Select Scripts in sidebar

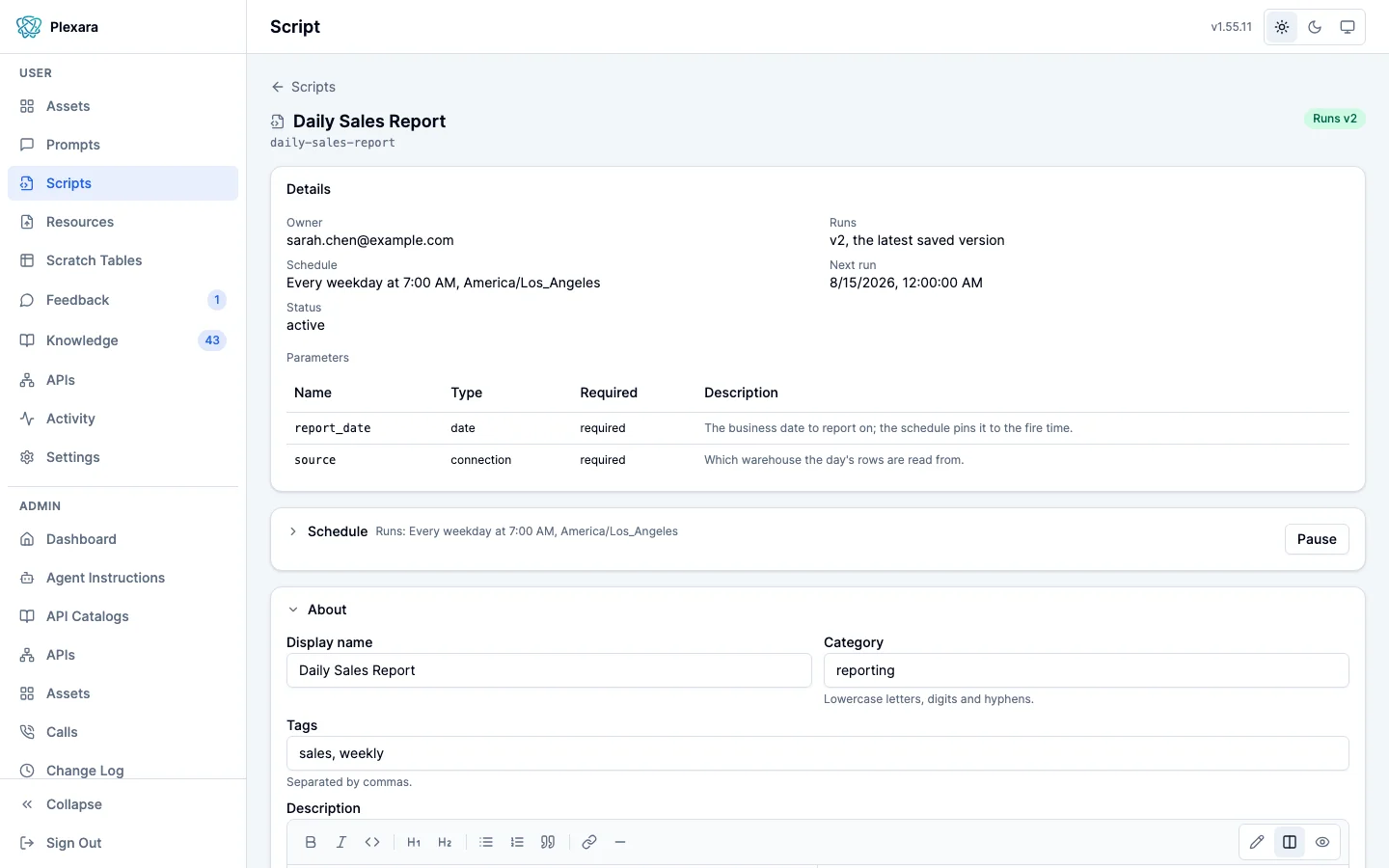(x=123, y=183)
